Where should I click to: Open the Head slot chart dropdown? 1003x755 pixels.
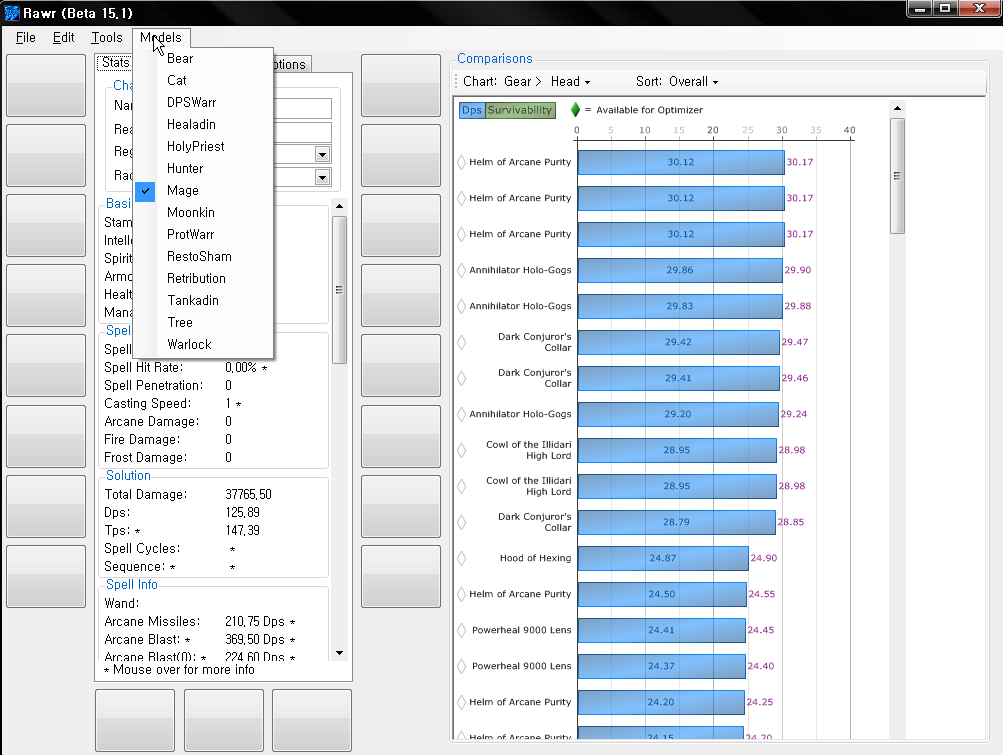(571, 82)
